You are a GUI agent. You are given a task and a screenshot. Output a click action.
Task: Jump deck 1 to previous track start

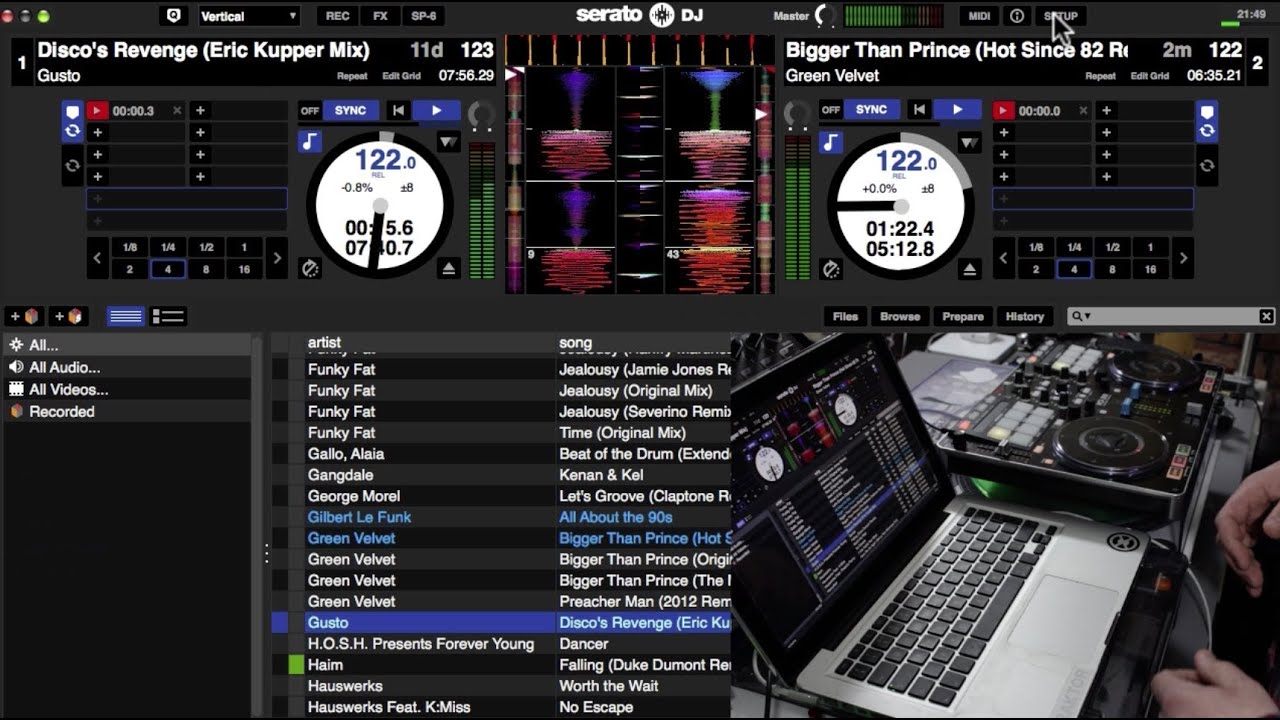pos(398,110)
